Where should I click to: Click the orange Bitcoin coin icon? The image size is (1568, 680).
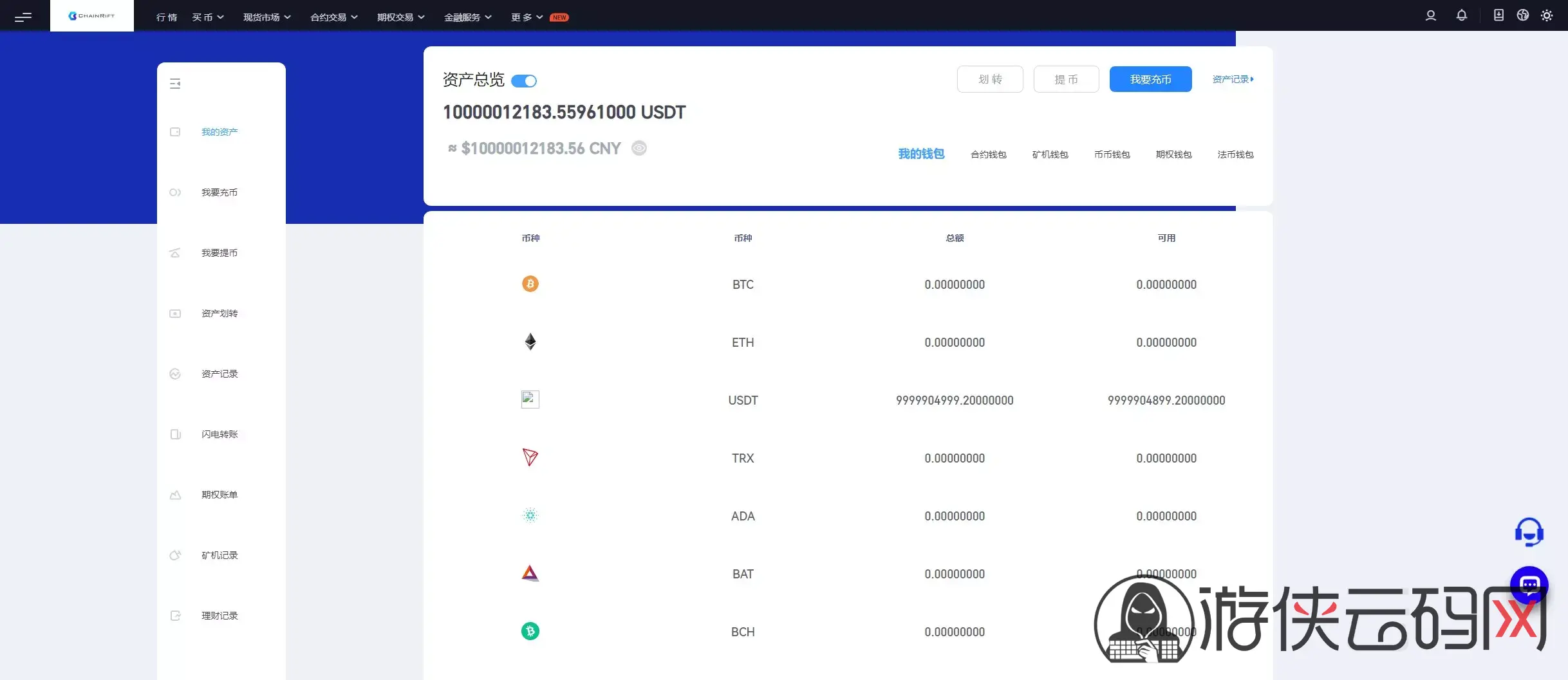click(530, 284)
